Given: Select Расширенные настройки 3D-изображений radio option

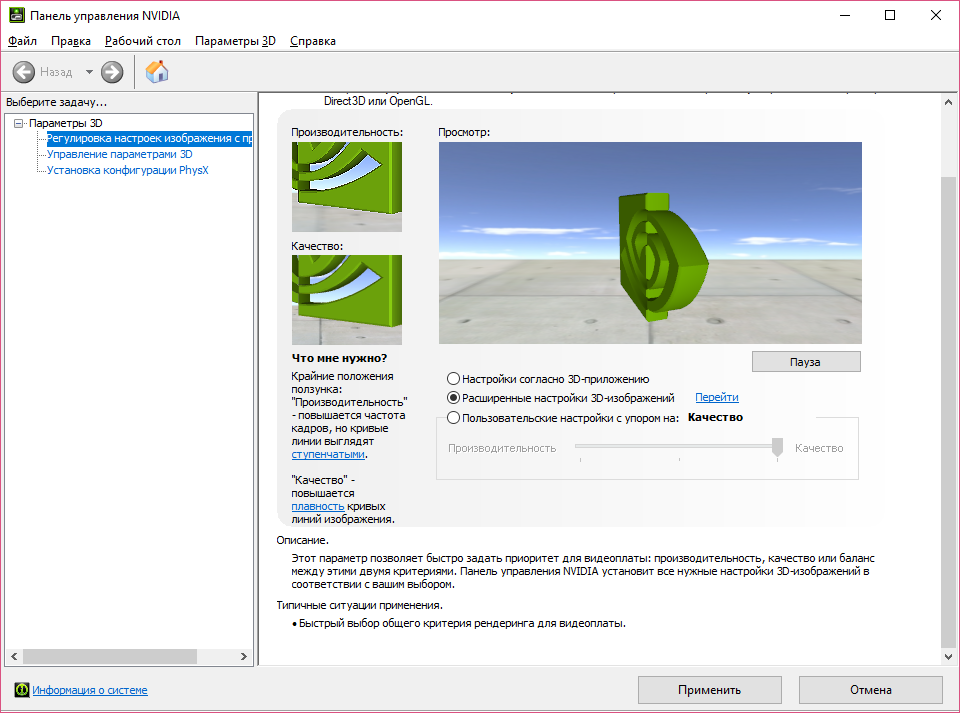Looking at the screenshot, I should [x=453, y=398].
